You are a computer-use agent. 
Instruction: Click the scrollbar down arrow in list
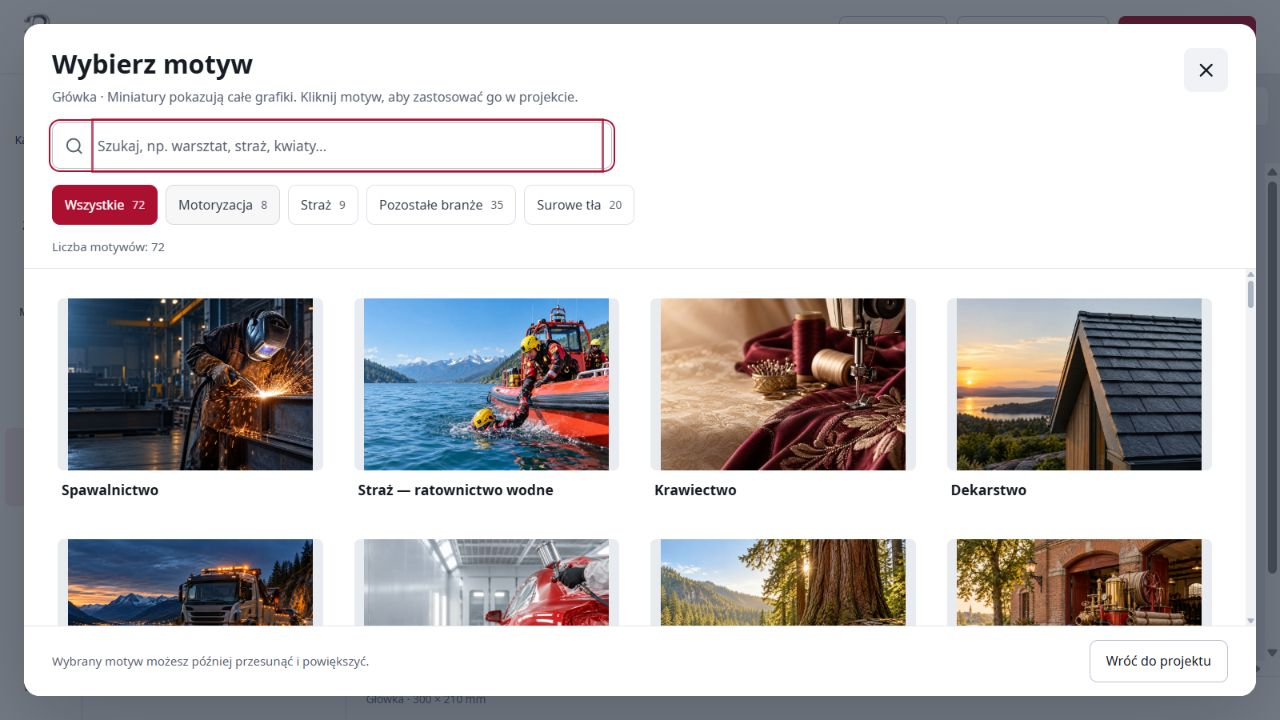point(1250,620)
